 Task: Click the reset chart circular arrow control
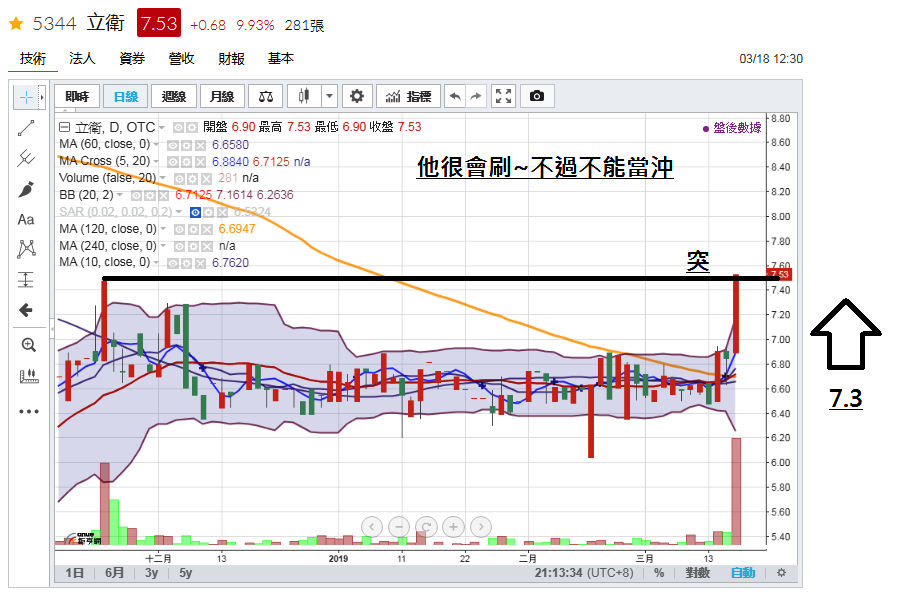(426, 527)
